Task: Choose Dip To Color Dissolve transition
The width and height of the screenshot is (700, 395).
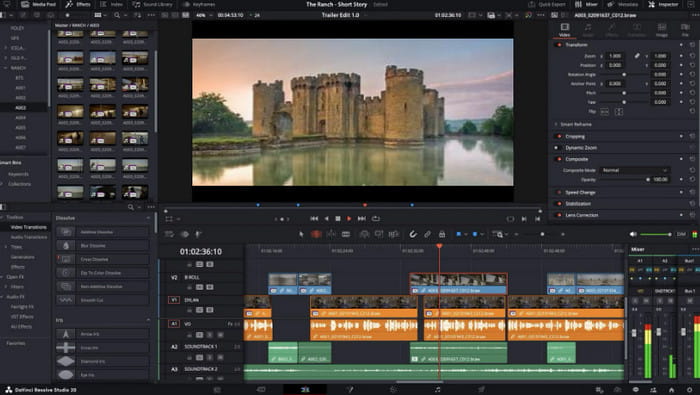Action: point(102,273)
